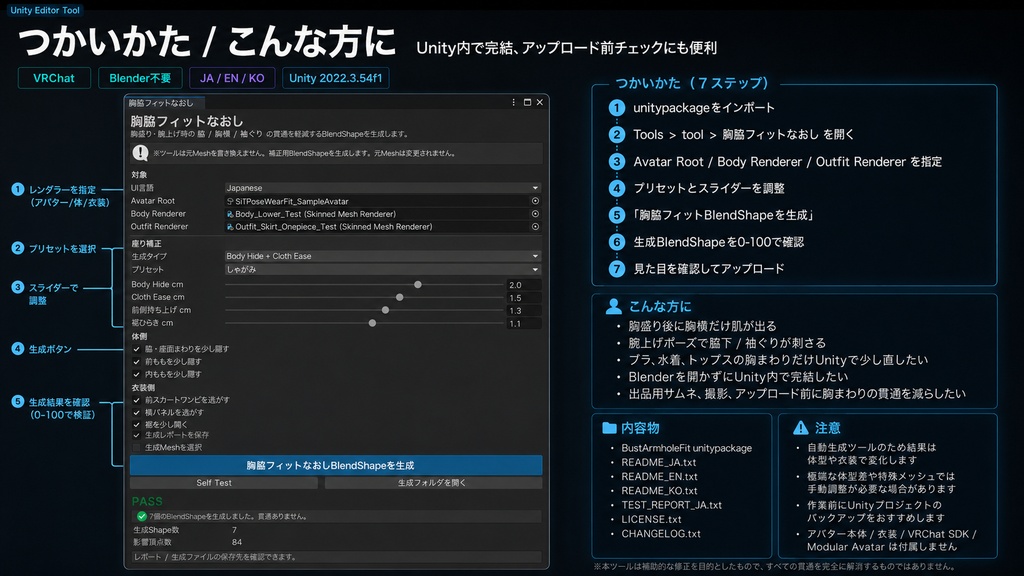Click the Body Hide cm value field 2.0

[524, 285]
